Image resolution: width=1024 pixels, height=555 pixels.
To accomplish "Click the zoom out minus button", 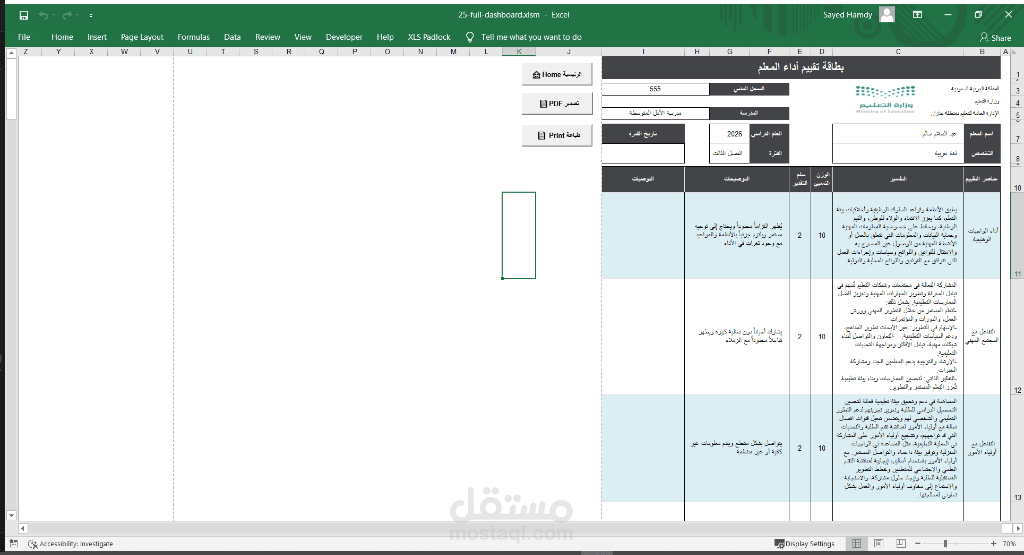I will click(x=918, y=543).
